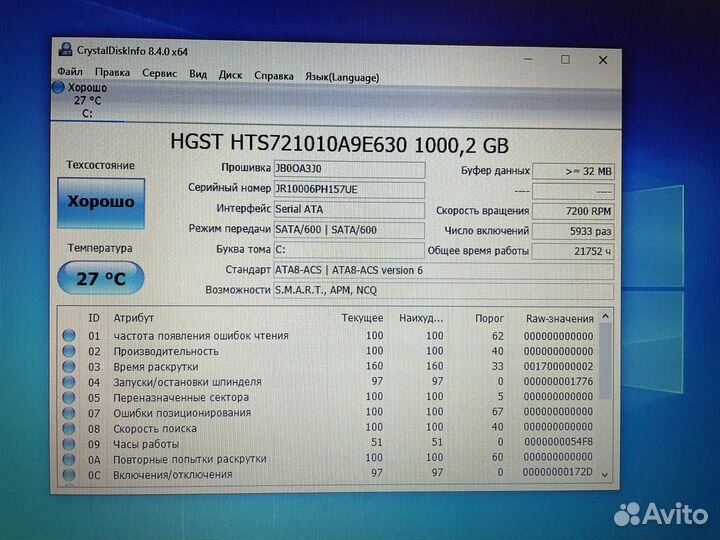The height and width of the screenshot is (540, 720).
Task: Click the ID column header
Action: coord(94,318)
